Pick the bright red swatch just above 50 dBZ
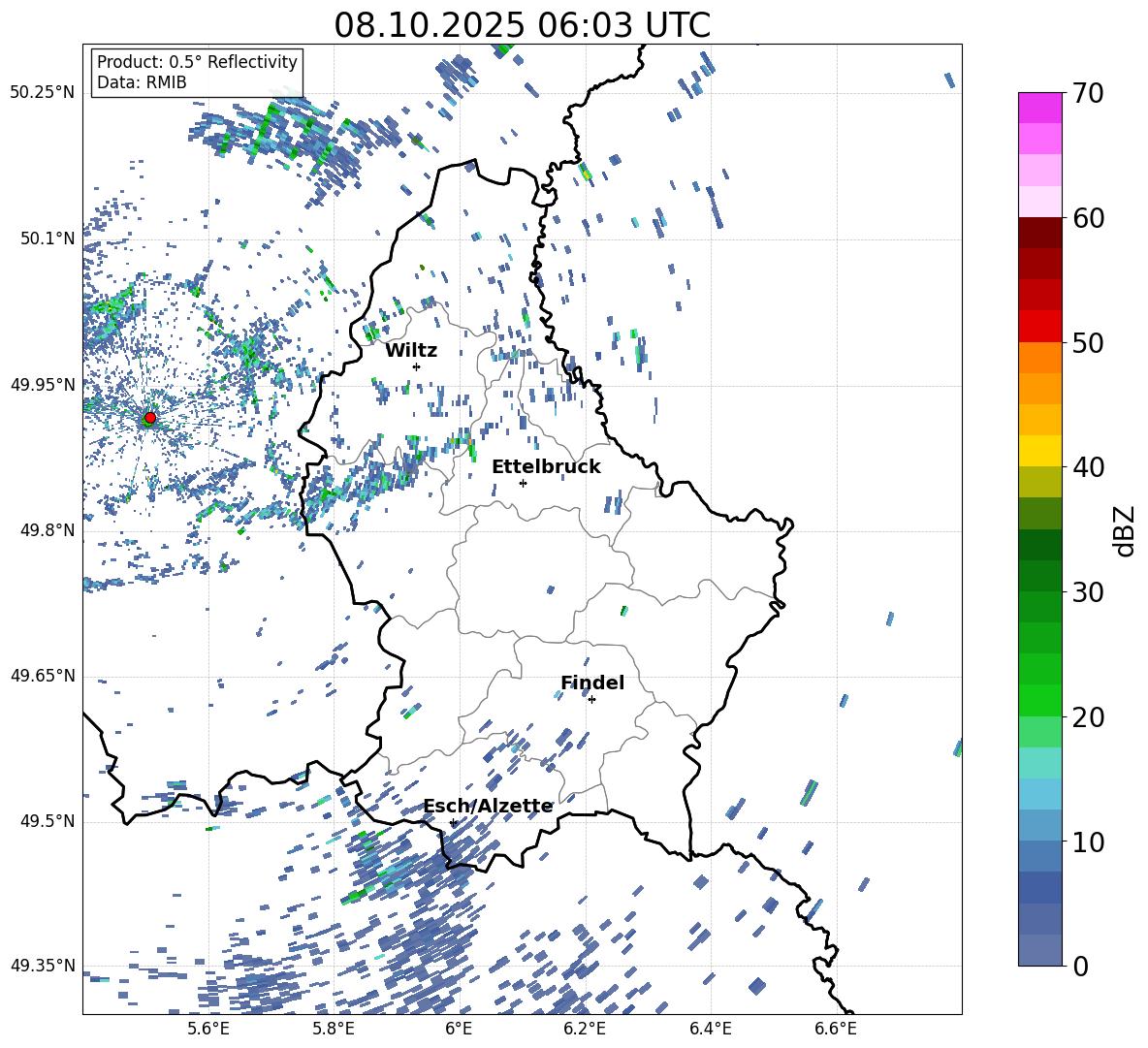Screen dimensions: 1148x1048 (x=1039, y=327)
